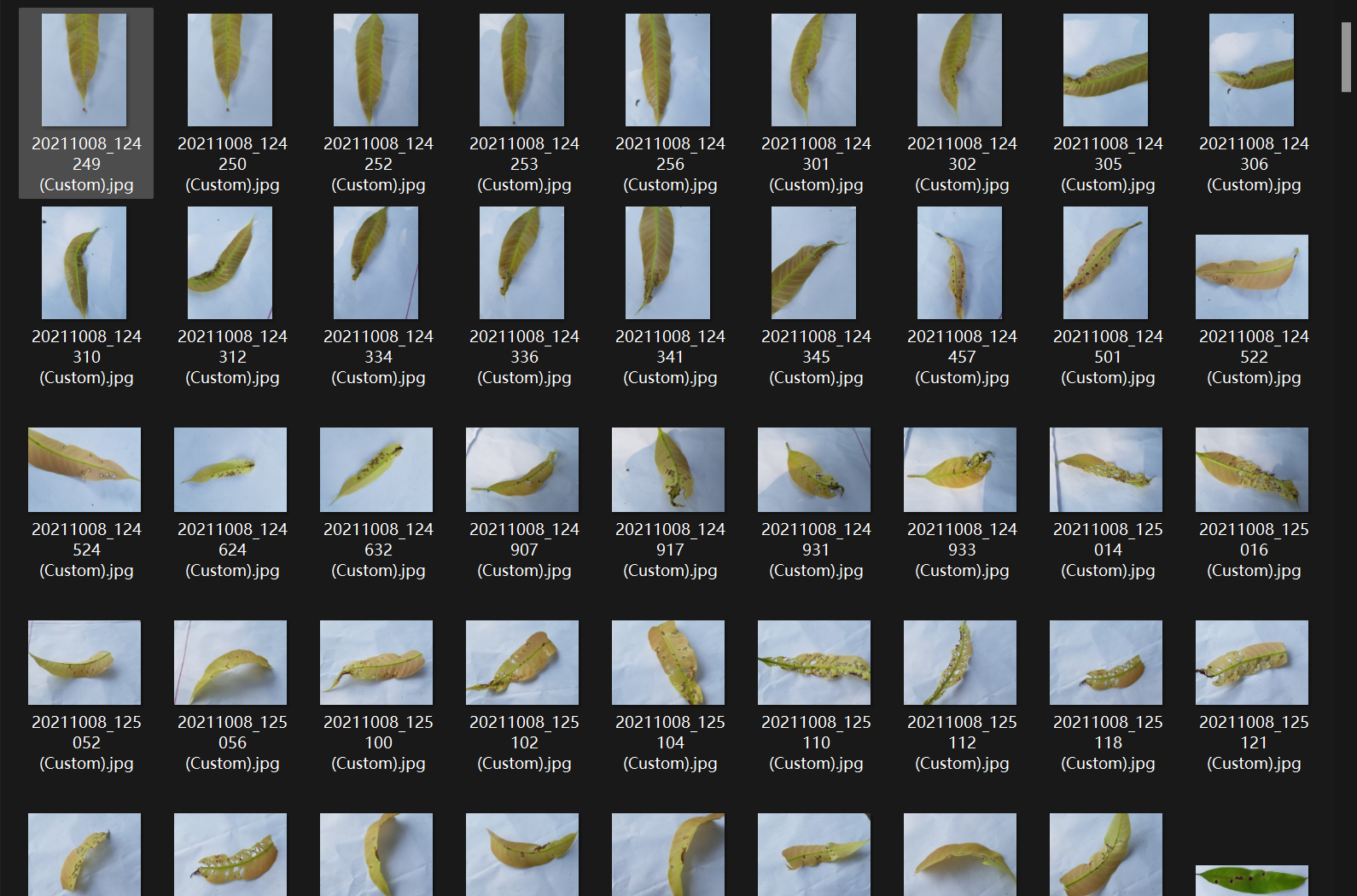The height and width of the screenshot is (896, 1357).
Task: Select image 20211008_124249 (Custom).jpg
Action: point(84,70)
